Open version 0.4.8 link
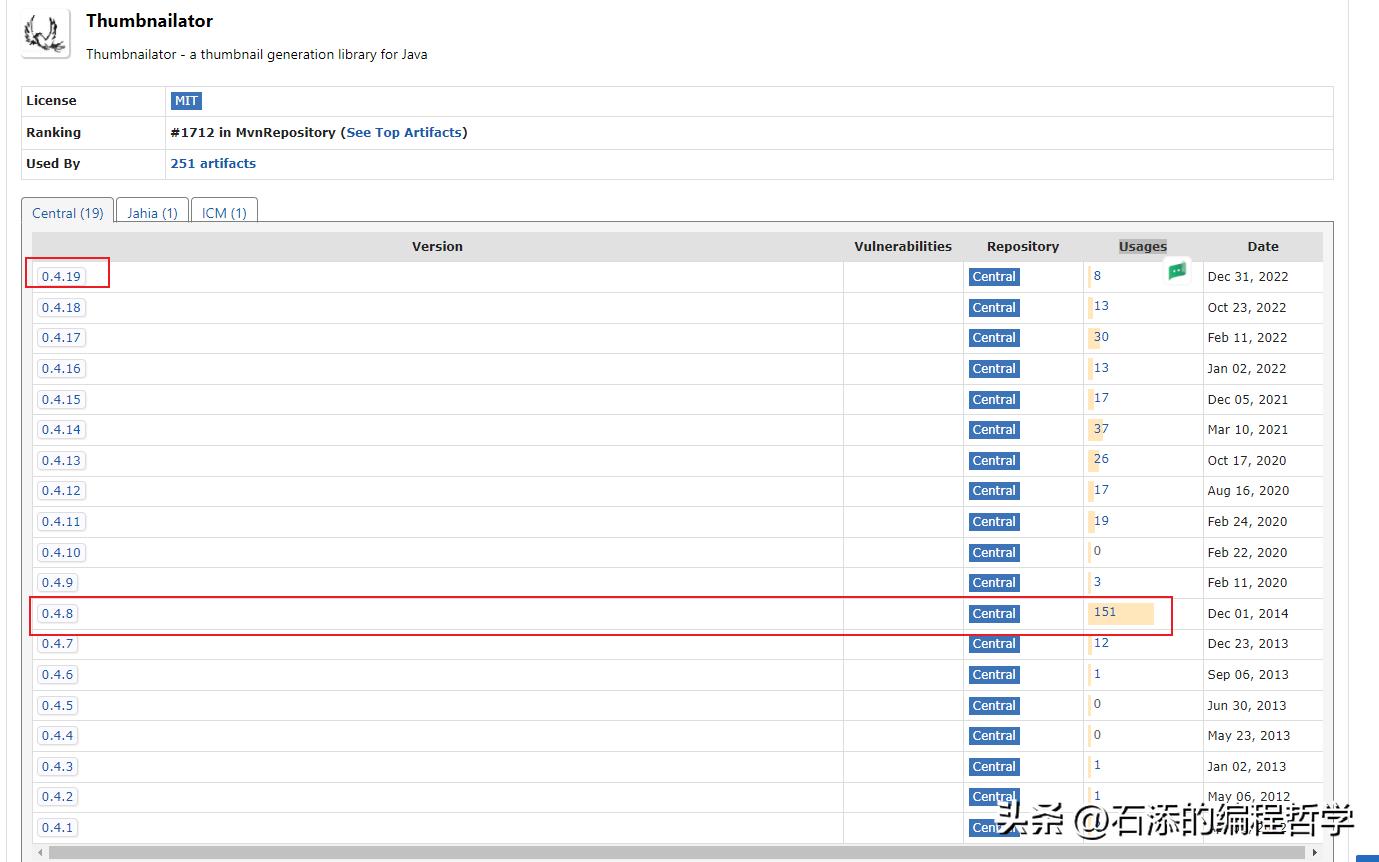The width and height of the screenshot is (1379, 862). tap(58, 614)
